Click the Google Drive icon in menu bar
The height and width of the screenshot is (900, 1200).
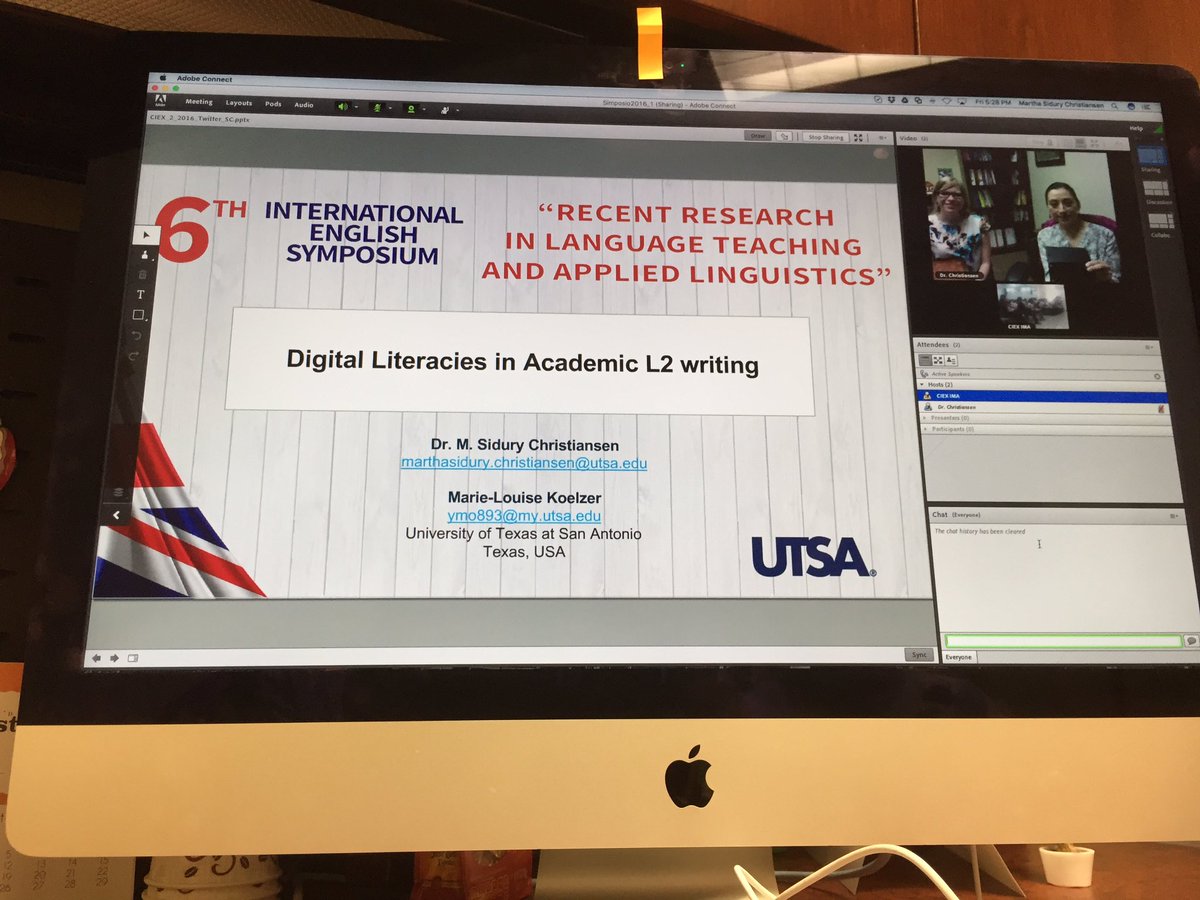(x=904, y=100)
